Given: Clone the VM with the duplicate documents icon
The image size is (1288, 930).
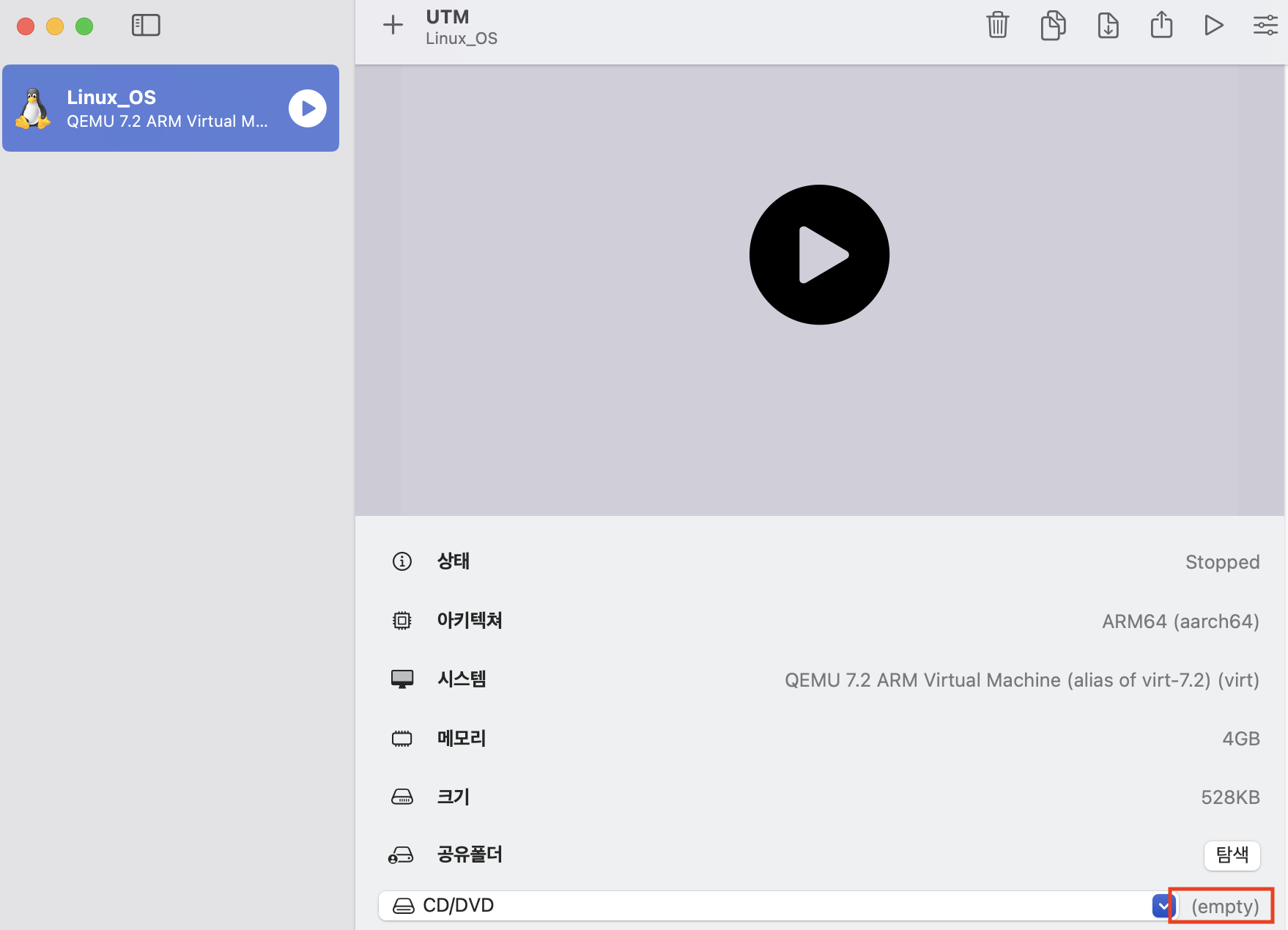Looking at the screenshot, I should coord(1053,26).
